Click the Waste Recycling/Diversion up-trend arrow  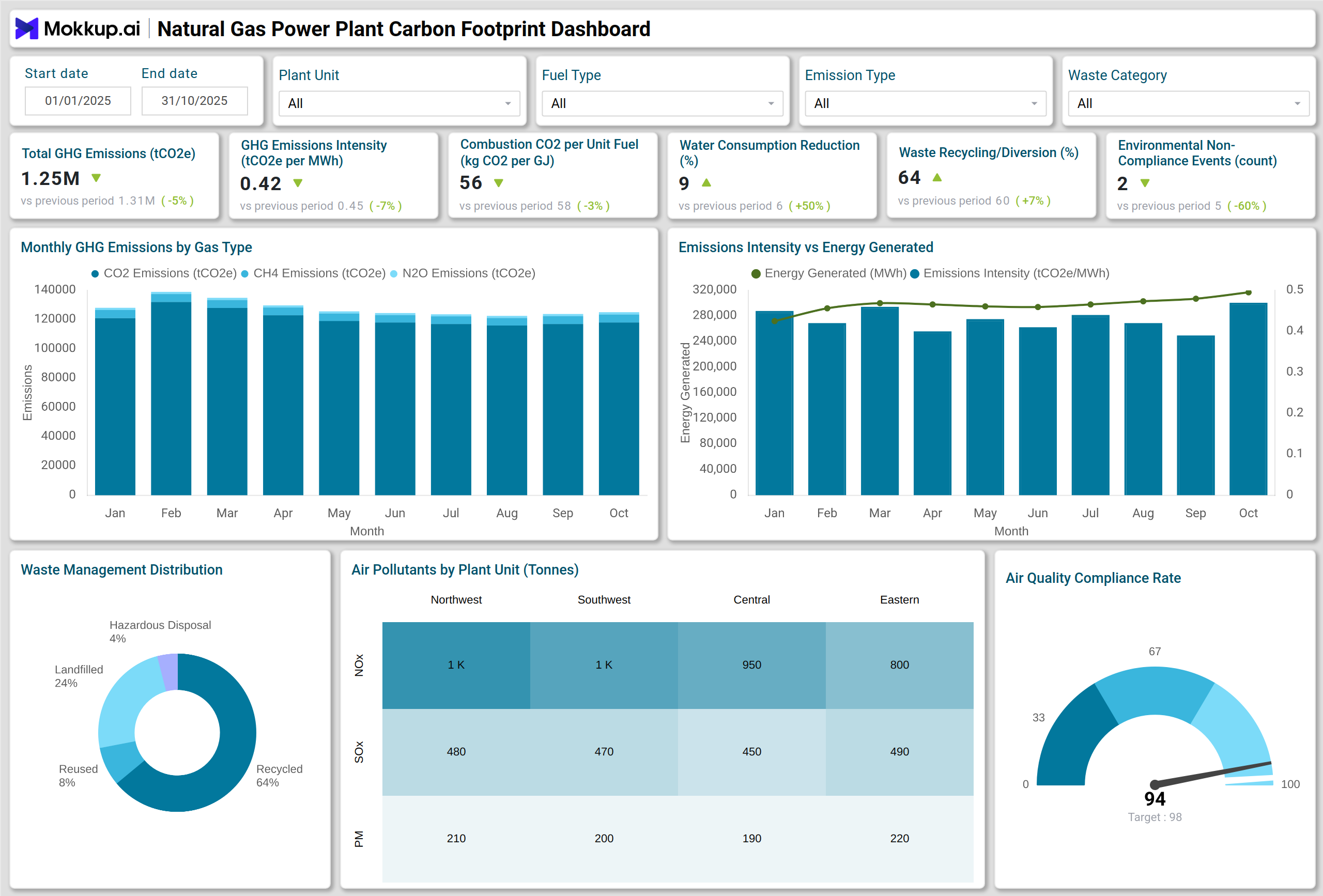tap(937, 178)
